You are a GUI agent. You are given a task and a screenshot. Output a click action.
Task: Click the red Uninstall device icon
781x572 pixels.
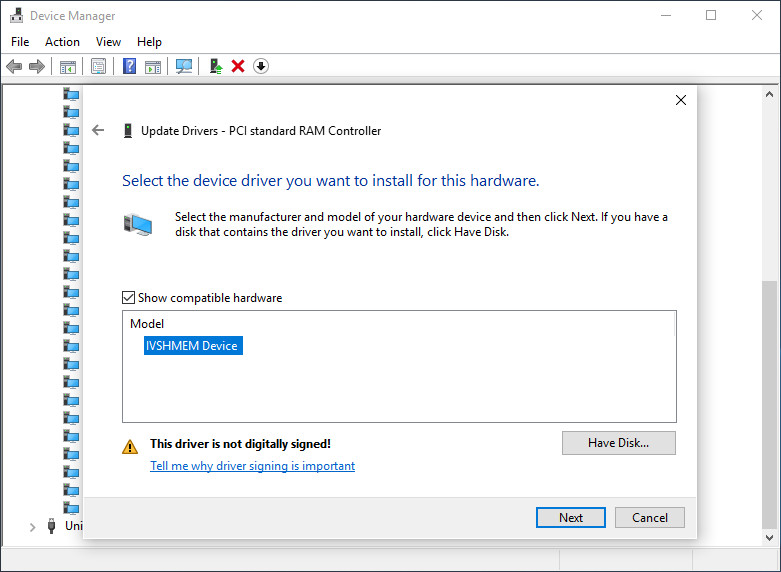[x=238, y=66]
